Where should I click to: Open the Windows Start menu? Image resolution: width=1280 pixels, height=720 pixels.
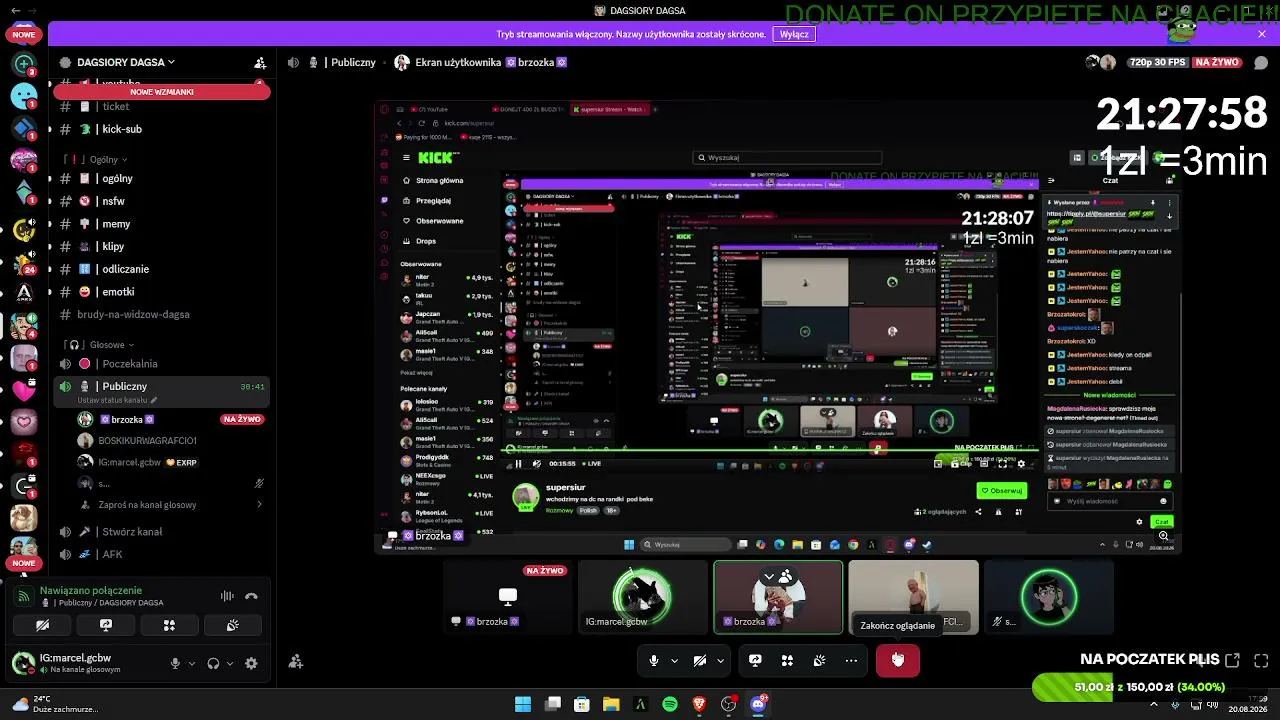[523, 704]
